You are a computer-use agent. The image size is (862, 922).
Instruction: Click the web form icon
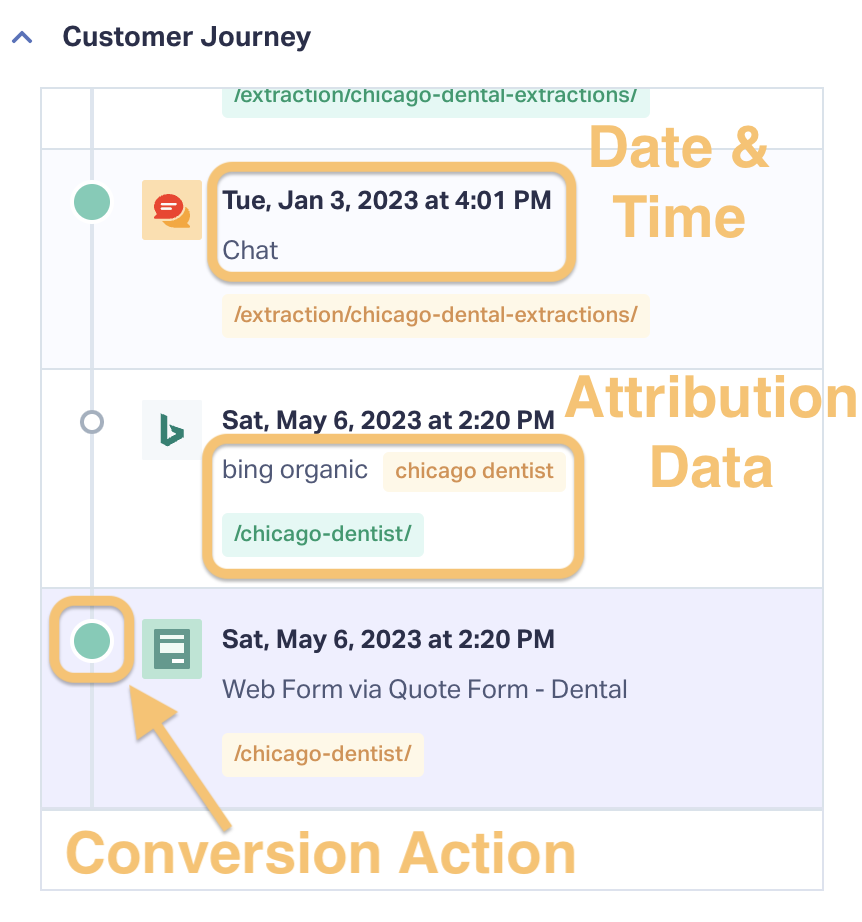coord(172,649)
